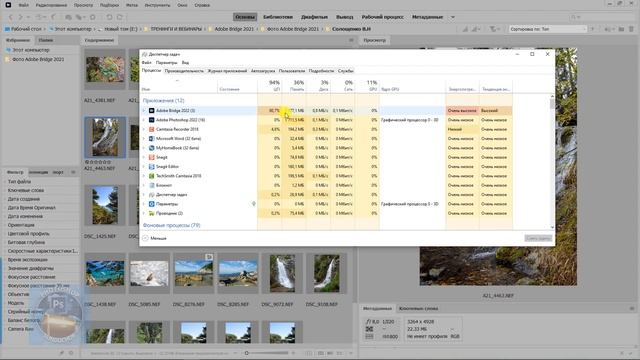Click the MyHomeBook process icon
The height and width of the screenshot is (360, 640).
pyautogui.click(x=151, y=148)
